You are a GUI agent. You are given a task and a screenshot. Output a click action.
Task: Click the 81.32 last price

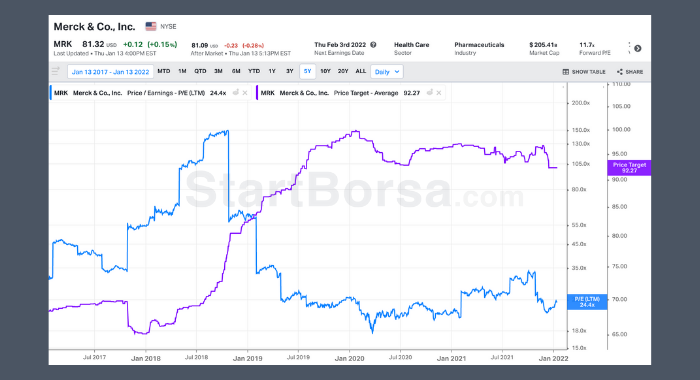click(93, 44)
